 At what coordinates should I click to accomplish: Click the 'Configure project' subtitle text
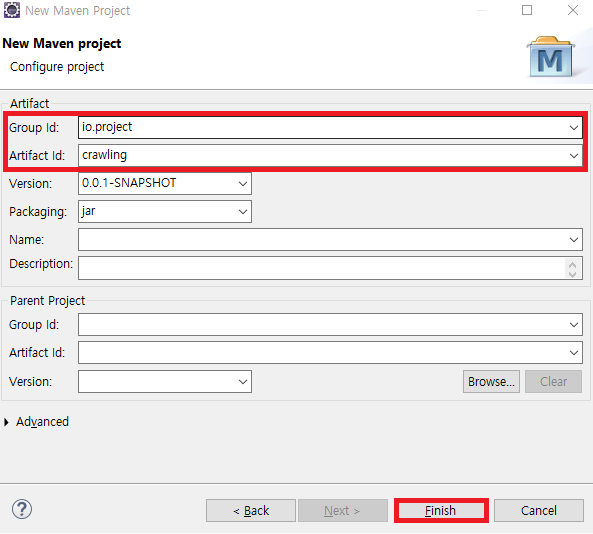tap(57, 67)
